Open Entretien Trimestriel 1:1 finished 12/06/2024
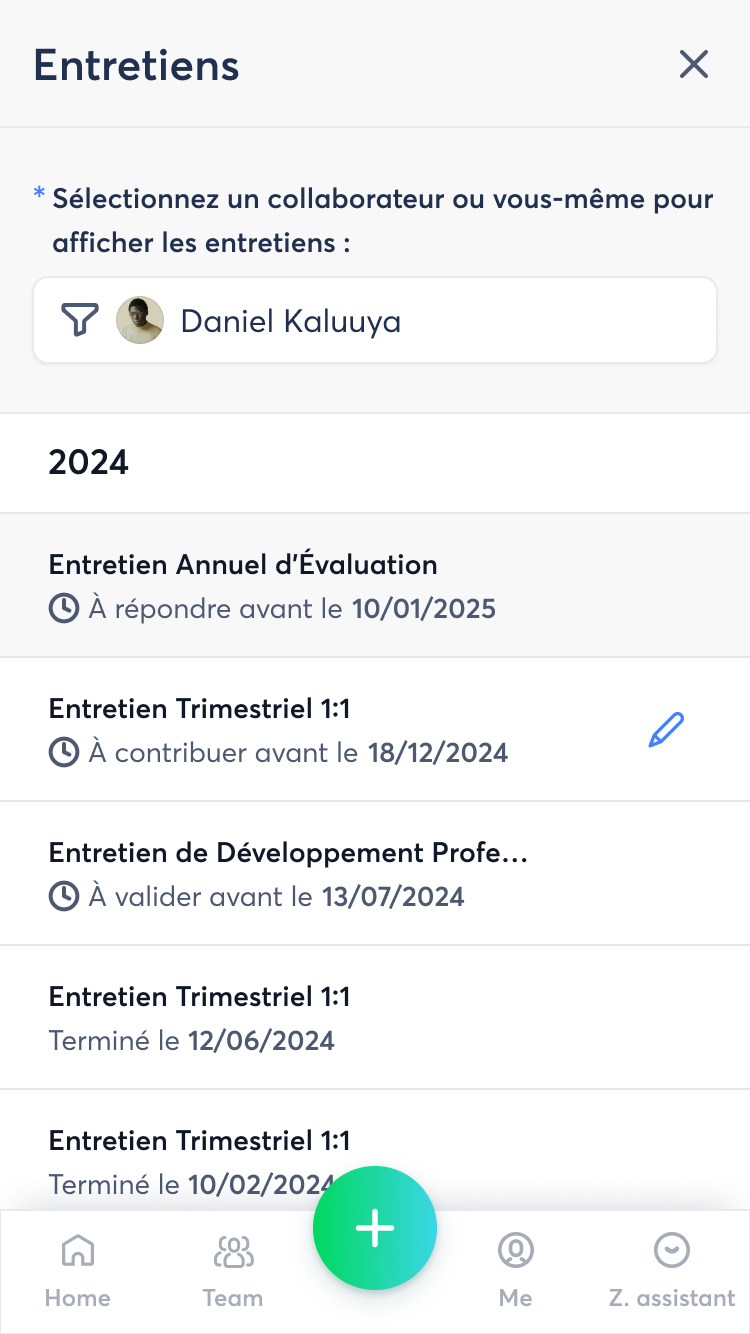This screenshot has height=1334, width=750. coord(300,1017)
